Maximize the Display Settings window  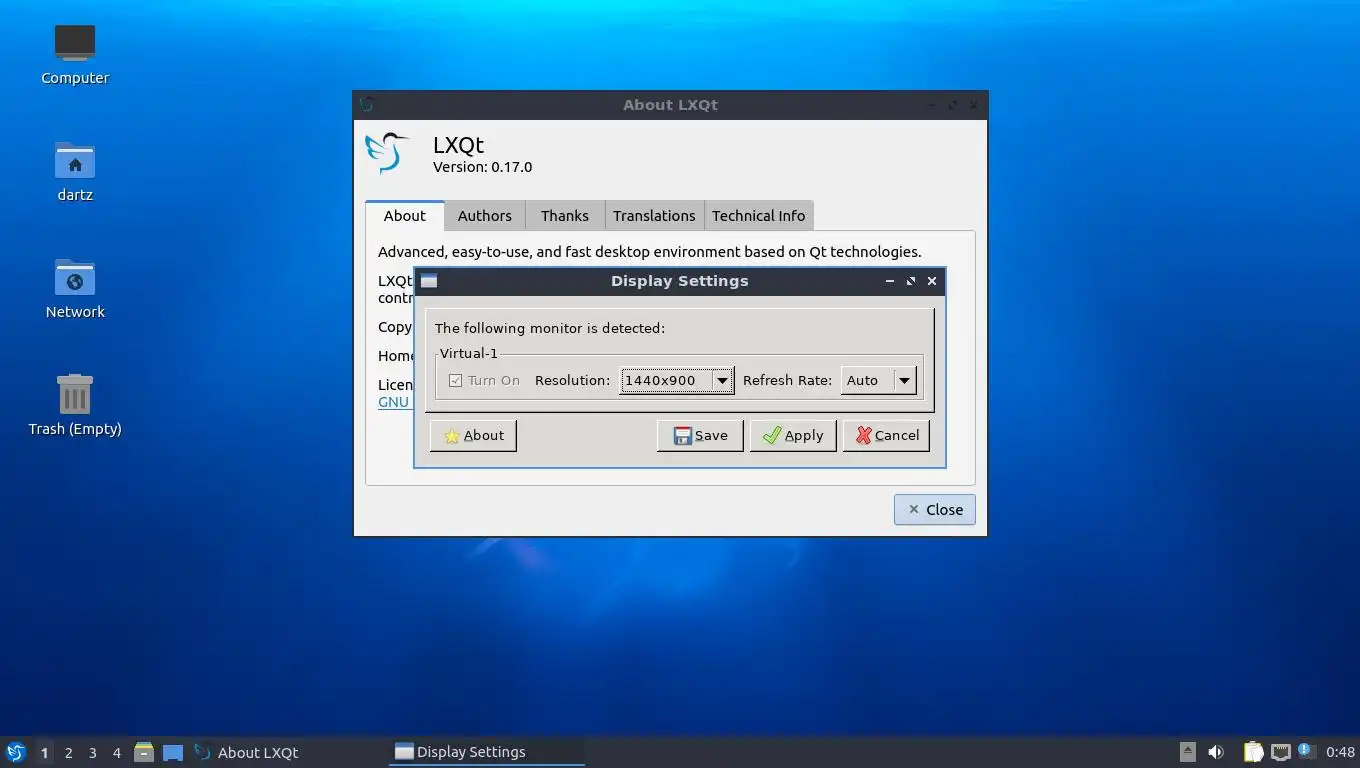coord(910,281)
